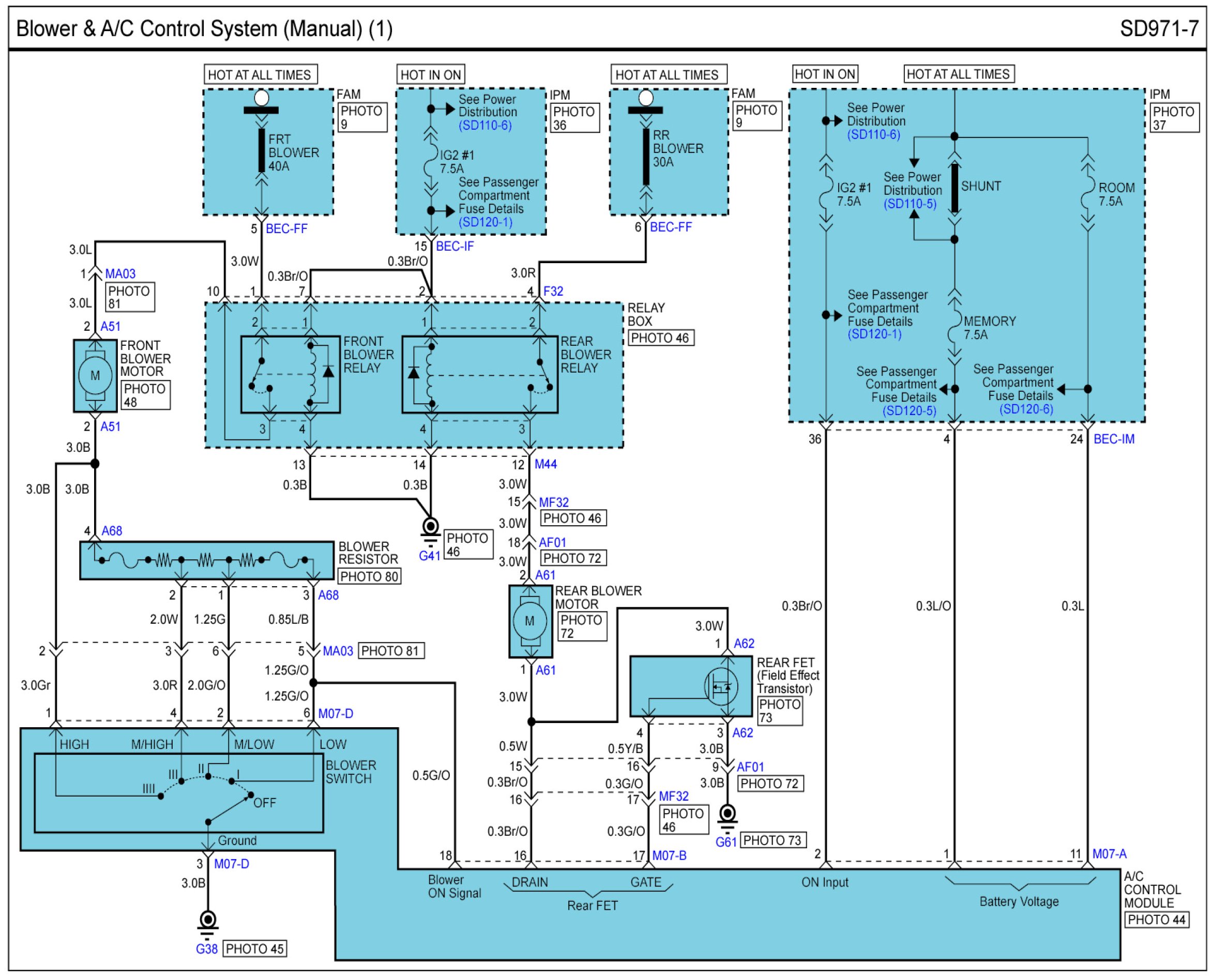Click the ON Input label

[x=825, y=882]
